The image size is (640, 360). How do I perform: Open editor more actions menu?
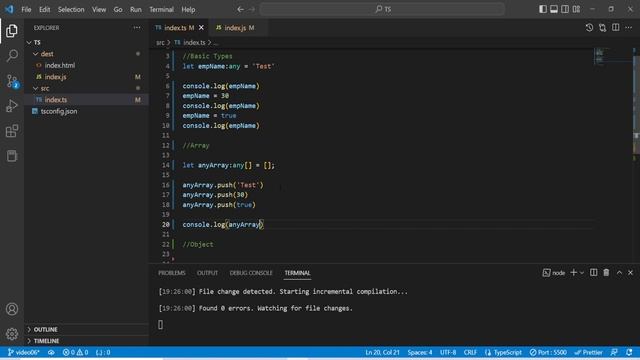pos(629,28)
